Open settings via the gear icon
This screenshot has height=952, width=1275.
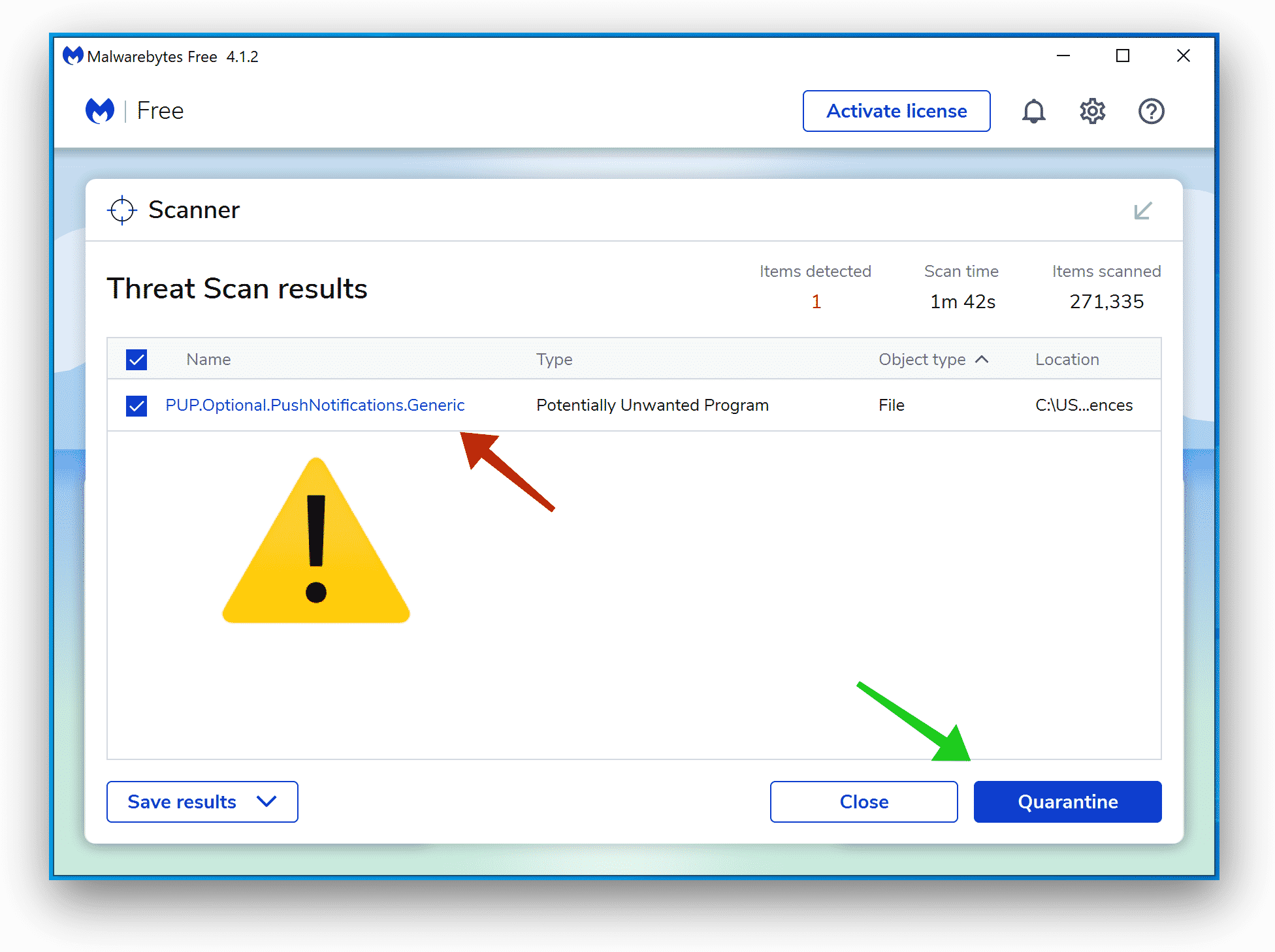point(1092,112)
